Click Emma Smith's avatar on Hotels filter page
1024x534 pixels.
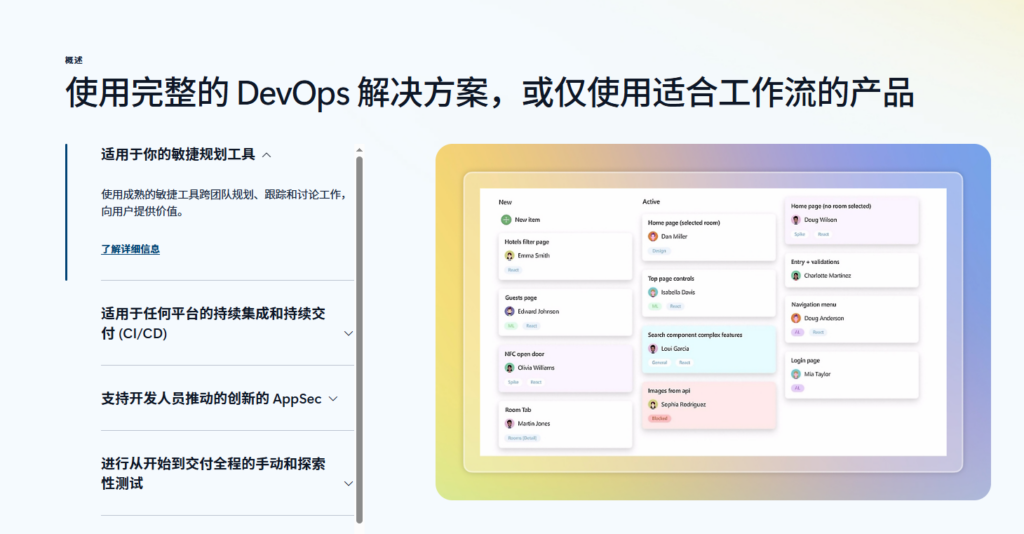click(x=509, y=256)
